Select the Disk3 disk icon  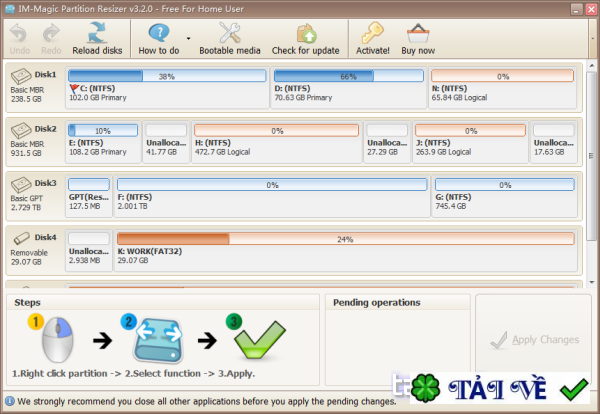pyautogui.click(x=21, y=185)
